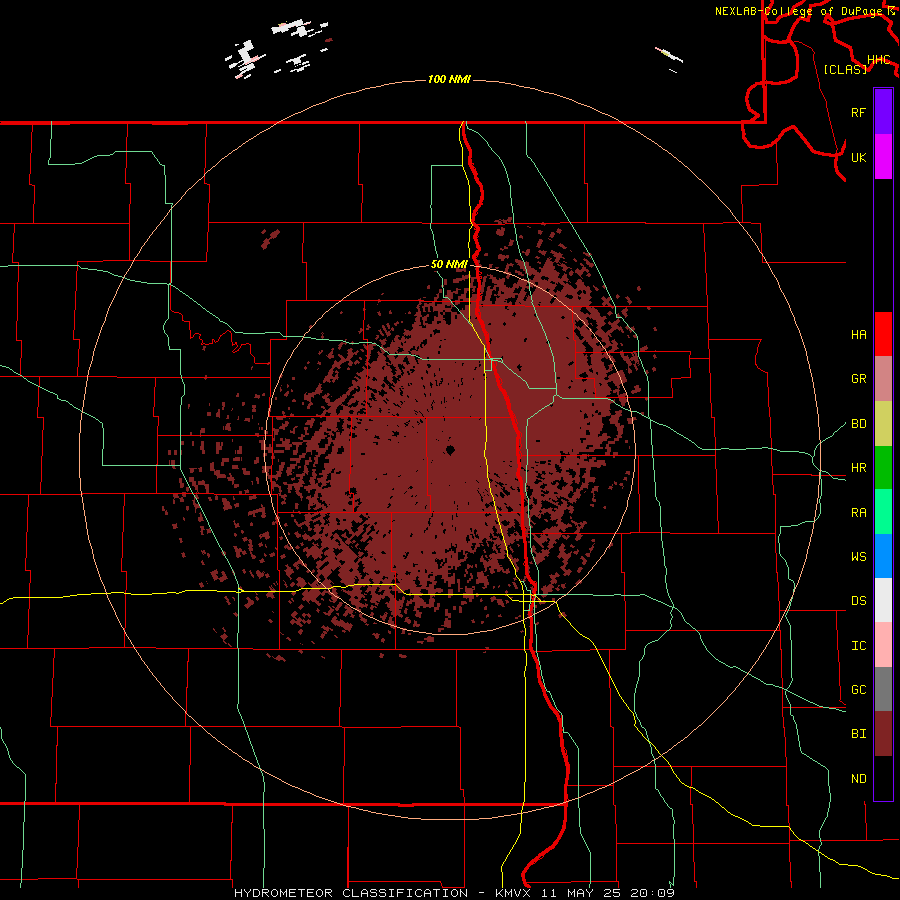900x900 pixels.
Task: Click the radar site center dot
Action: tap(451, 450)
